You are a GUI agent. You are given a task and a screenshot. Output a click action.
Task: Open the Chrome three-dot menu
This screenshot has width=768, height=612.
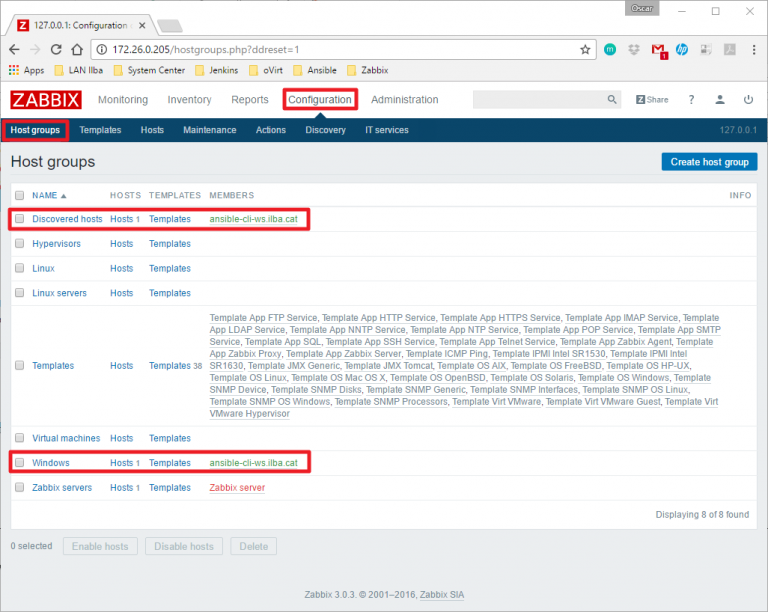pyautogui.click(x=754, y=49)
